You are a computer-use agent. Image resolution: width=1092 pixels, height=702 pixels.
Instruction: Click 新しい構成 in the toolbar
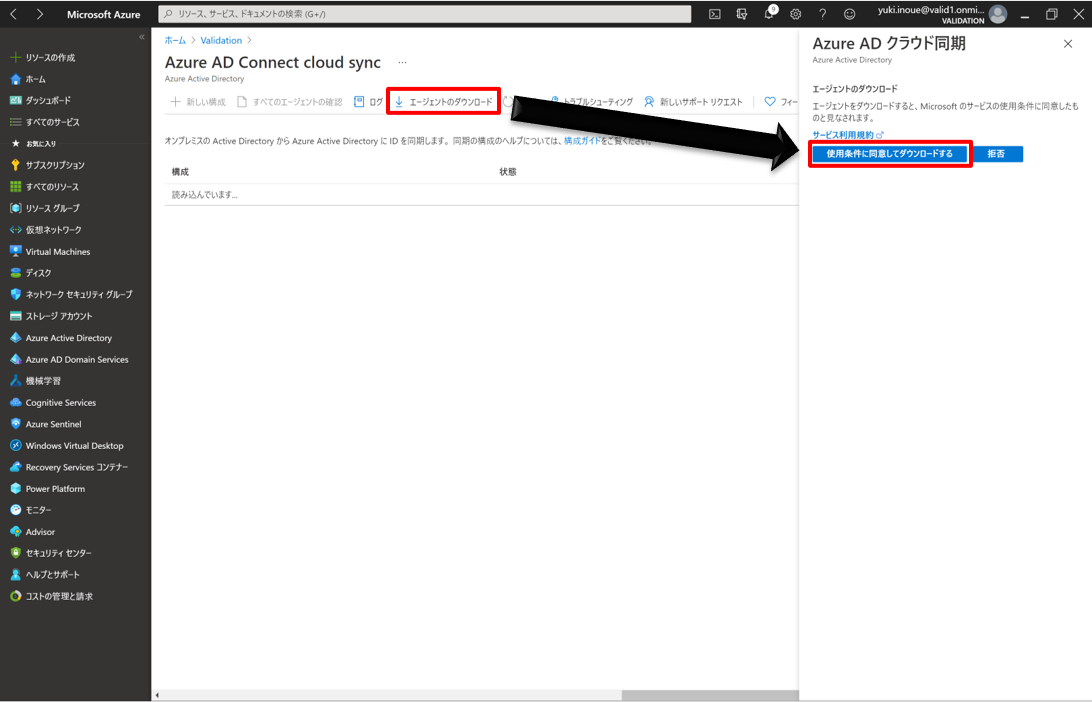click(x=198, y=102)
